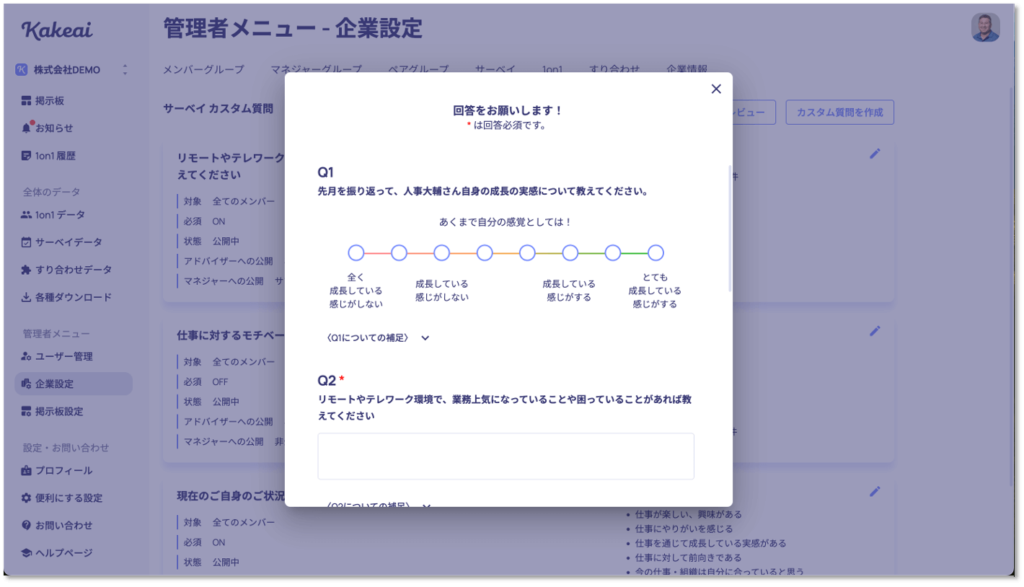Switch to the すり合わせ tab
1024x587 pixels.
coord(614,69)
